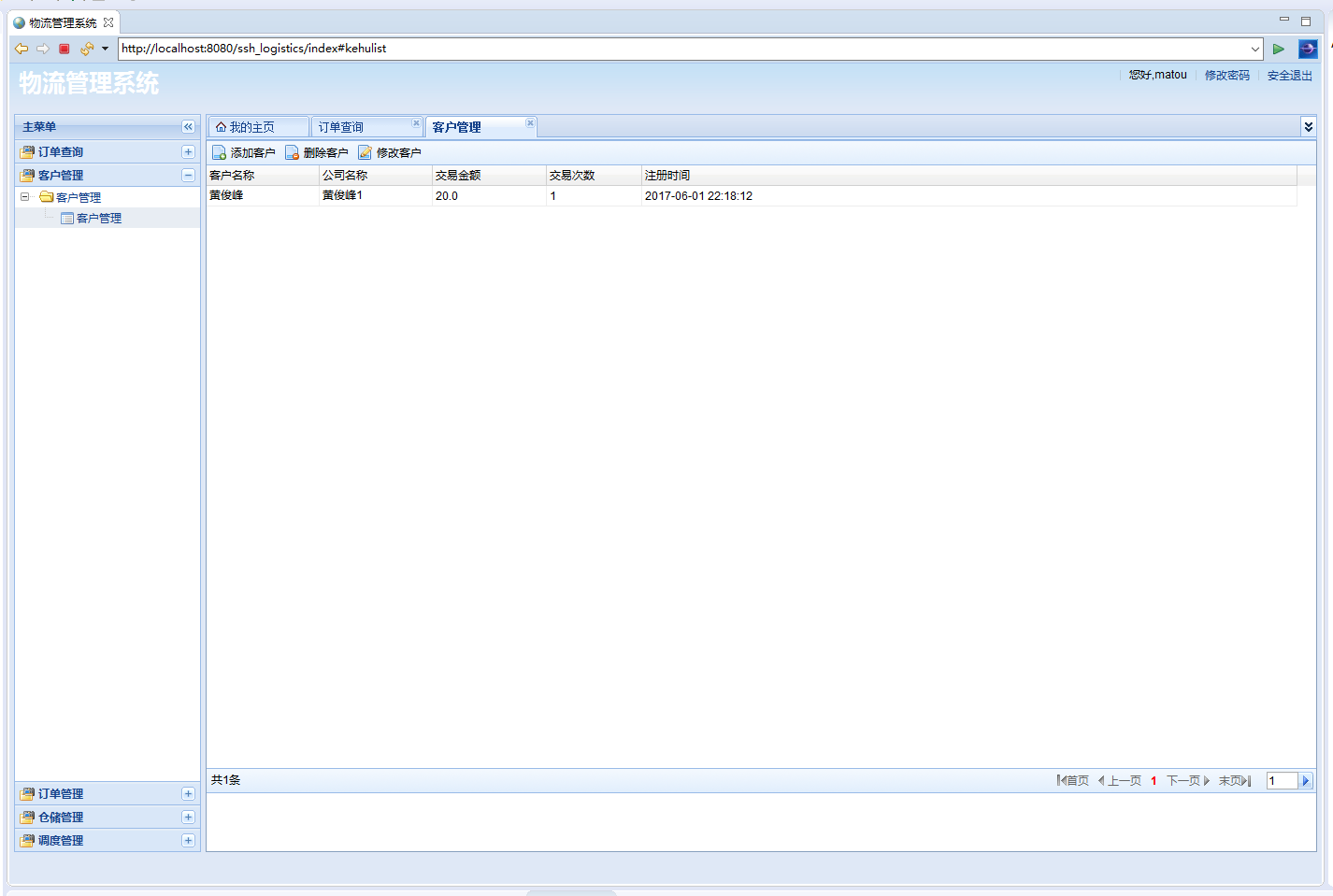Close the 客户管理 tab
The height and width of the screenshot is (896, 1333).
point(530,122)
